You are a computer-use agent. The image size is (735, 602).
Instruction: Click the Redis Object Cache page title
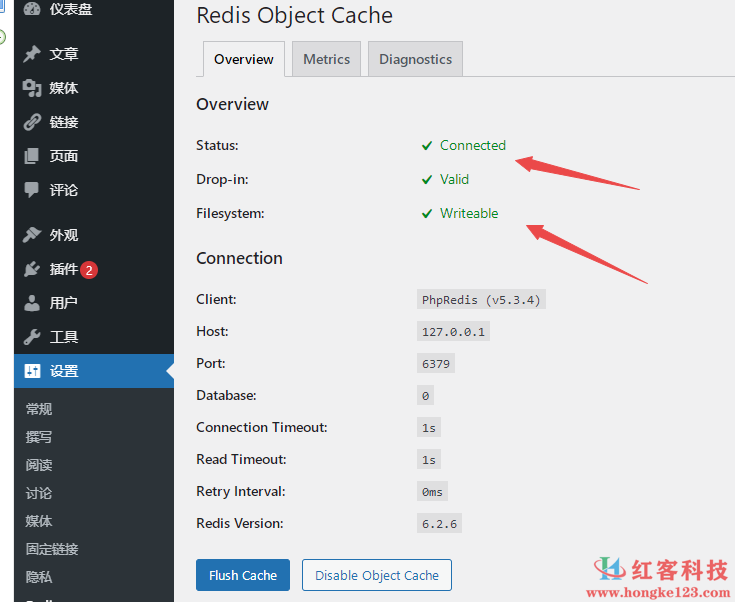[x=294, y=15]
